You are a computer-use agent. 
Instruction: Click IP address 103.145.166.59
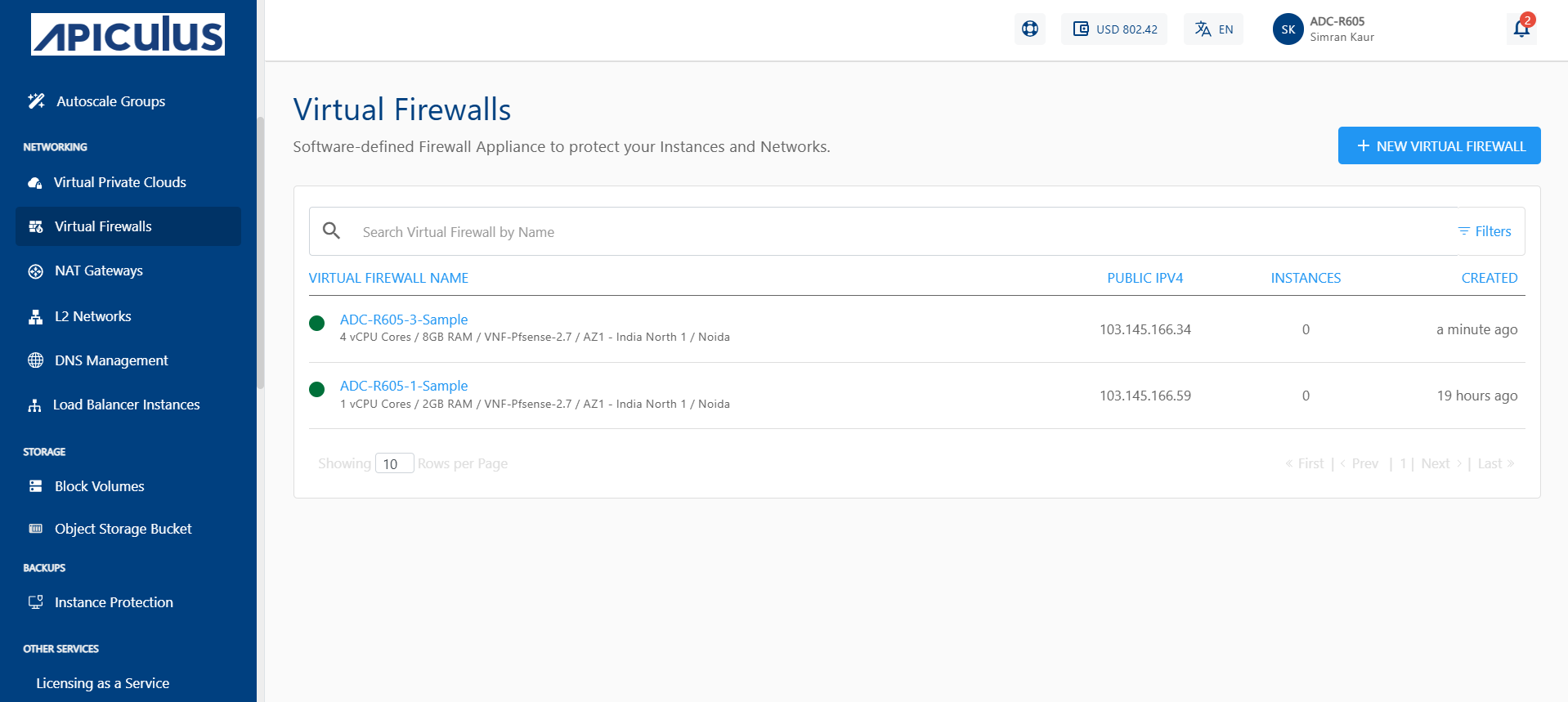(1145, 396)
